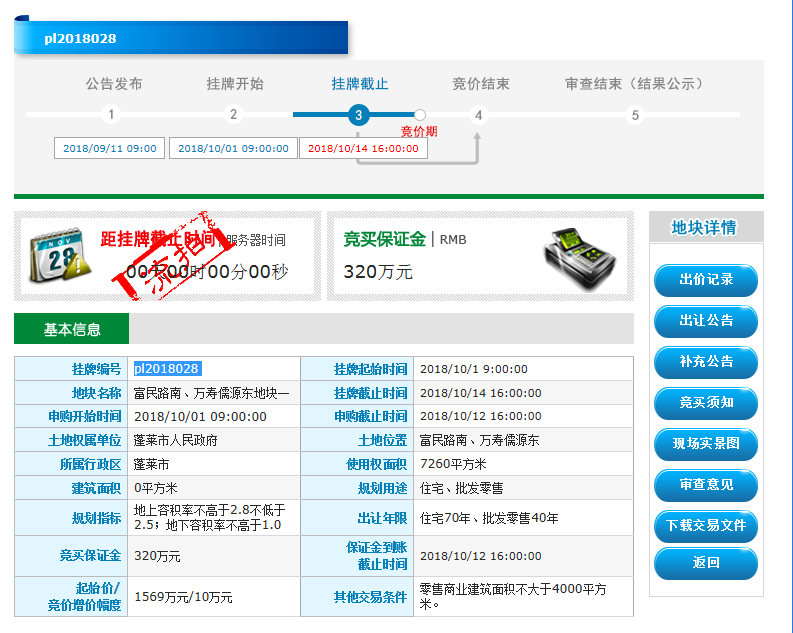
Task: Open 审查意见 review opinions
Action: tap(706, 485)
